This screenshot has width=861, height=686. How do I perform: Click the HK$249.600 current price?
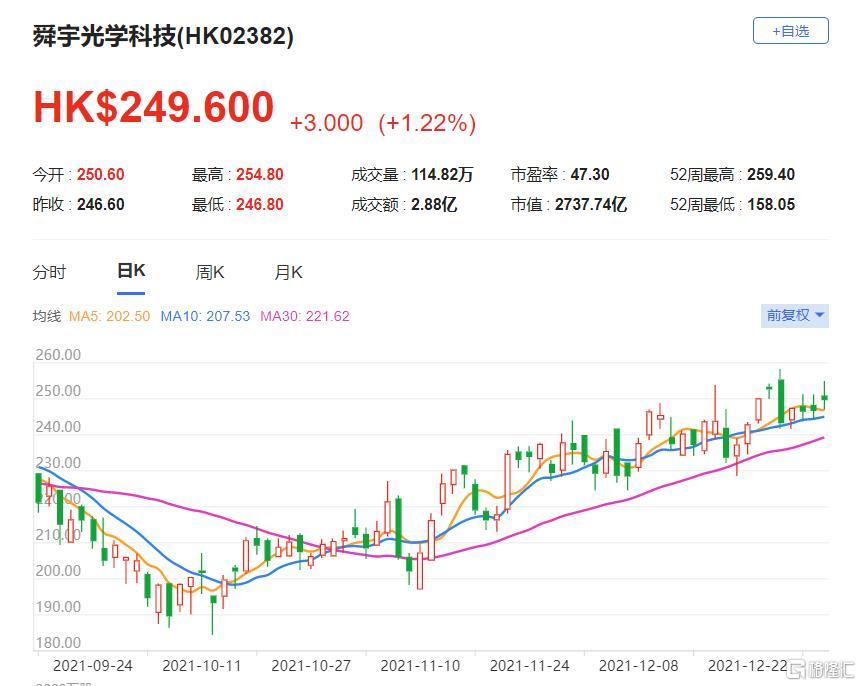coord(154,108)
